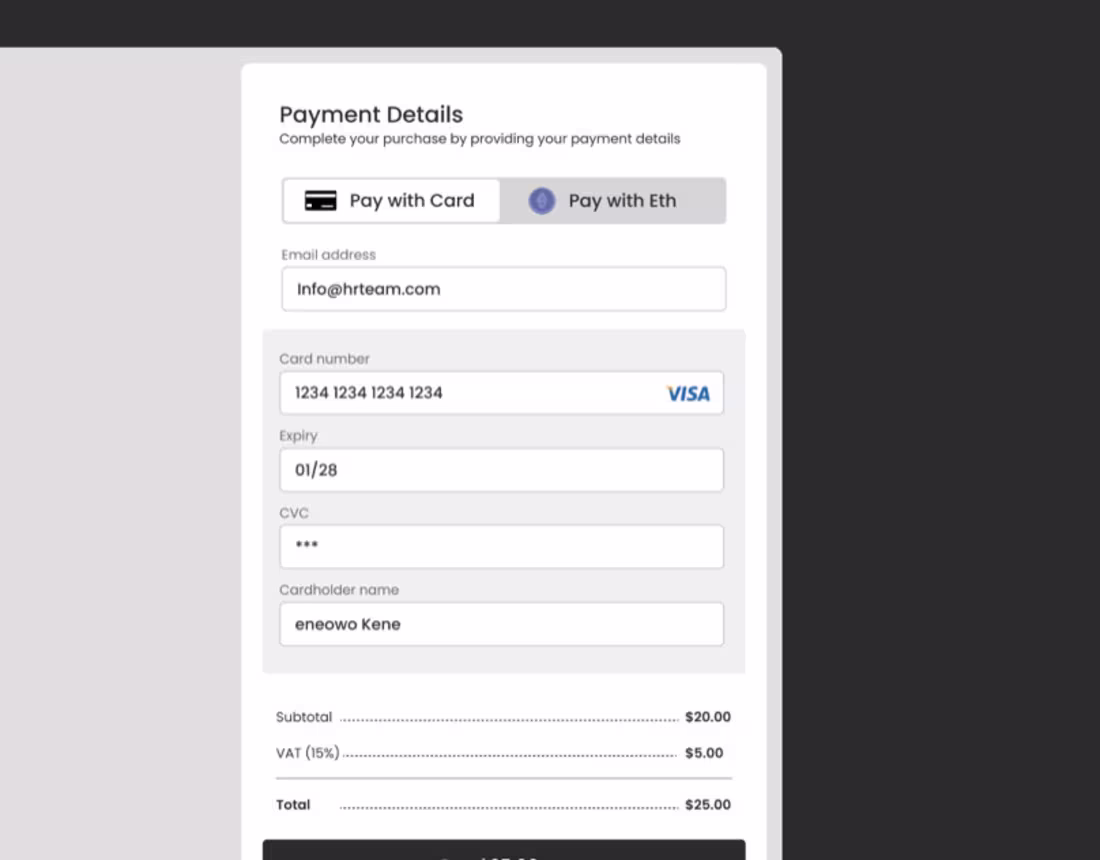Click the Pay button showing the total
The width and height of the screenshot is (1100, 860).
coord(503,855)
